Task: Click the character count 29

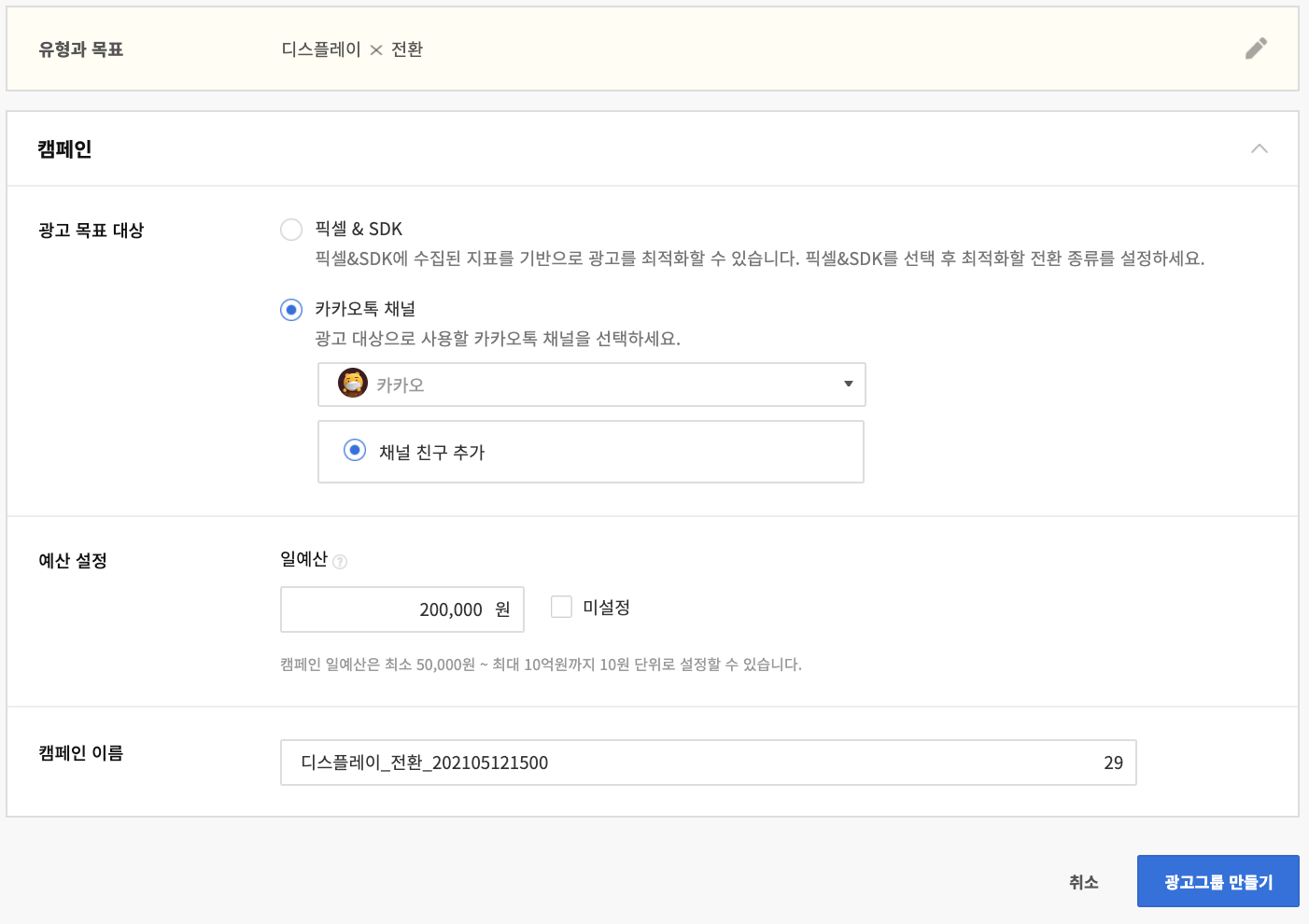Action: tap(1113, 763)
